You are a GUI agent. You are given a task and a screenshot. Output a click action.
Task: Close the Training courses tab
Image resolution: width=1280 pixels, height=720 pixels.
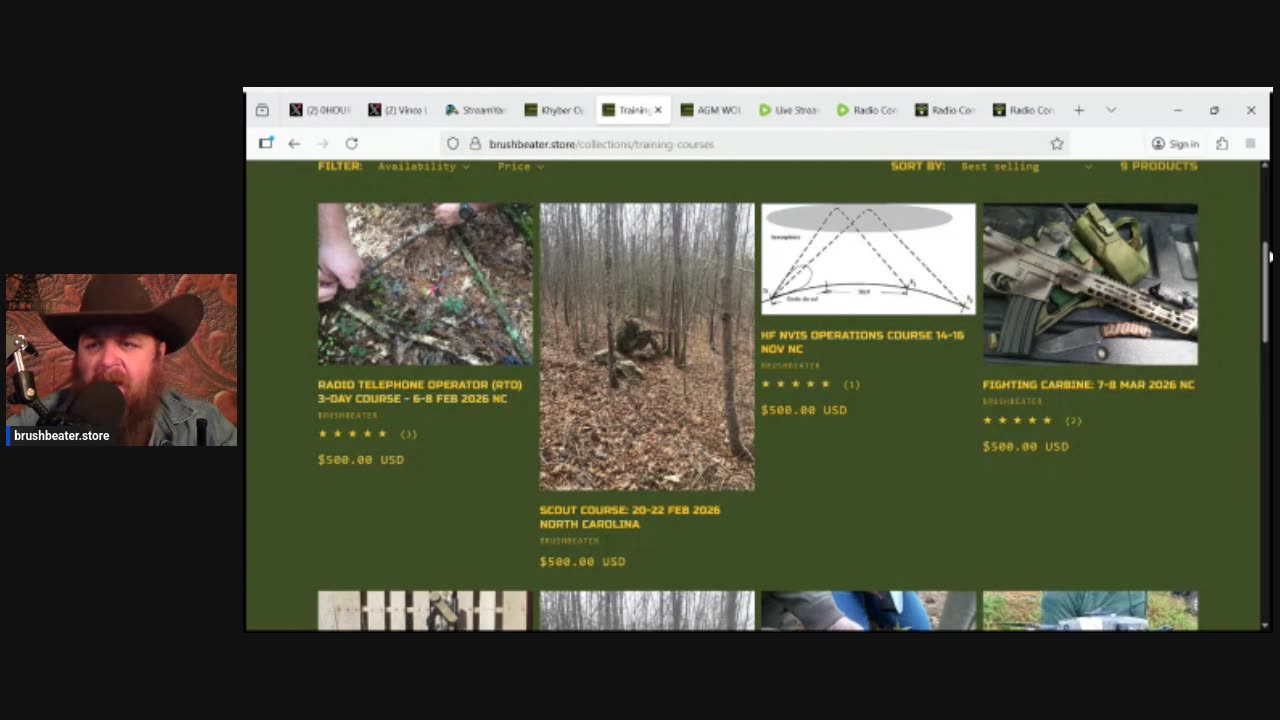pos(658,110)
